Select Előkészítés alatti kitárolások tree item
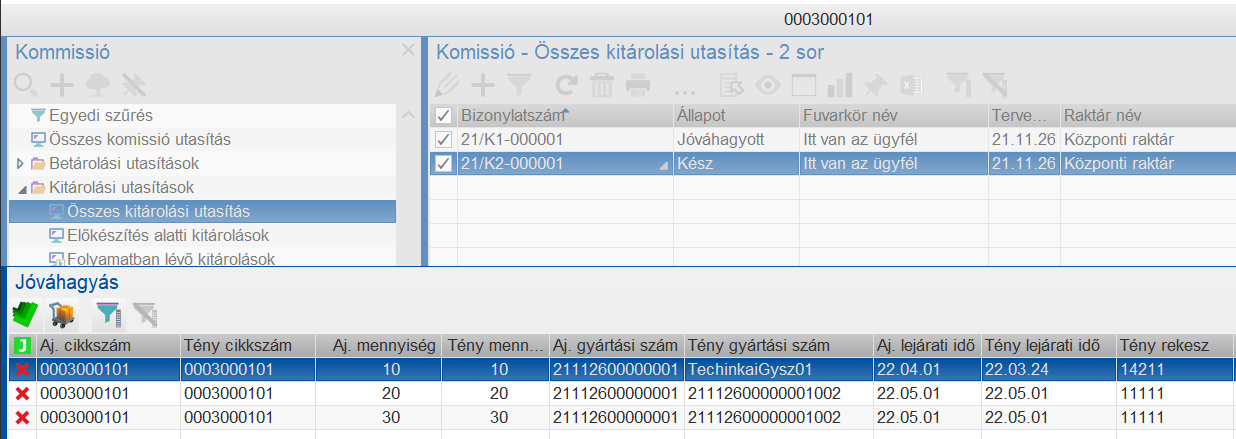 click(x=168, y=235)
